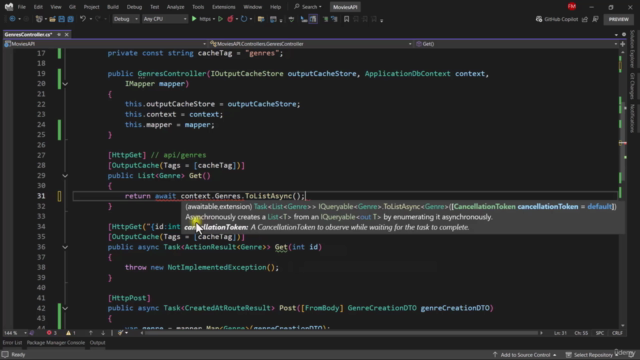This screenshot has width=640, height=360.
Task: Click the warnings count indicator showing 1
Action: click(x=71, y=333)
